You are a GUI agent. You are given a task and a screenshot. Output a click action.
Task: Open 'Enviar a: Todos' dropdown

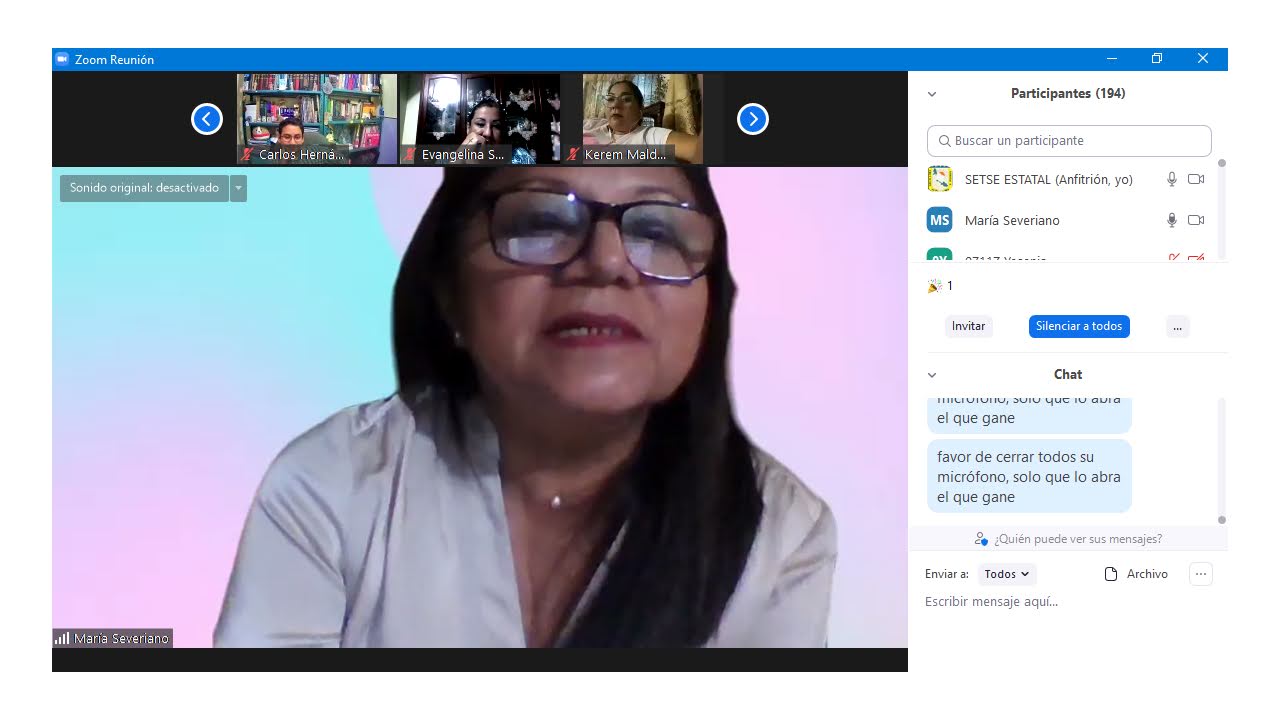(1007, 574)
